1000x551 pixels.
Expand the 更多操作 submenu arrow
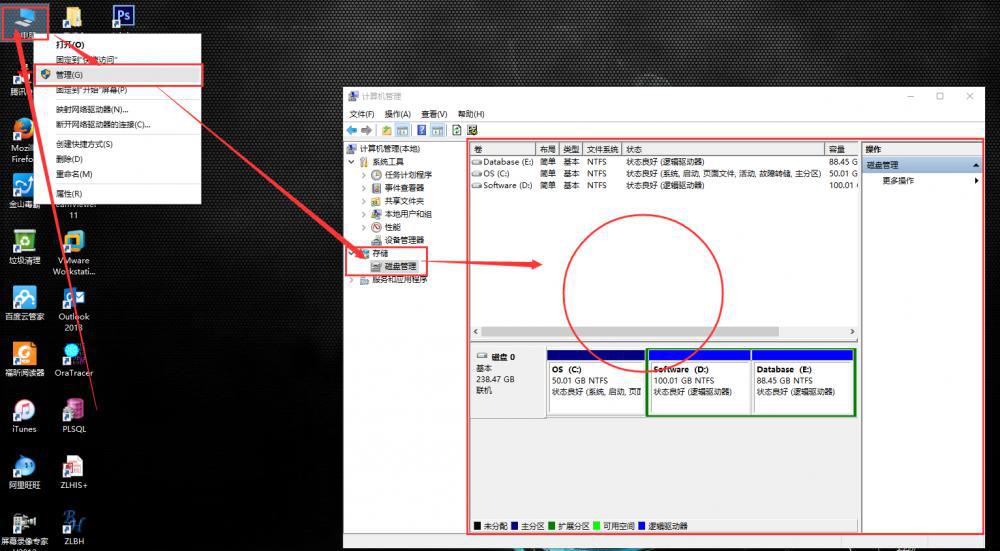(976, 181)
